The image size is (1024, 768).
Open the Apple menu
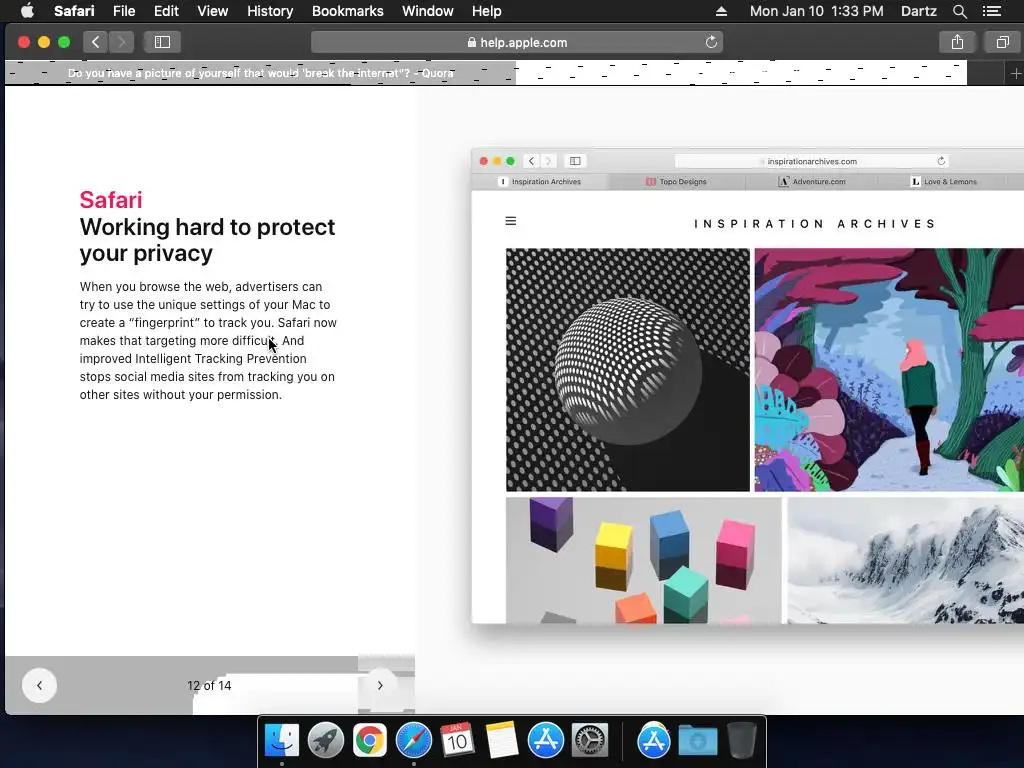27,11
